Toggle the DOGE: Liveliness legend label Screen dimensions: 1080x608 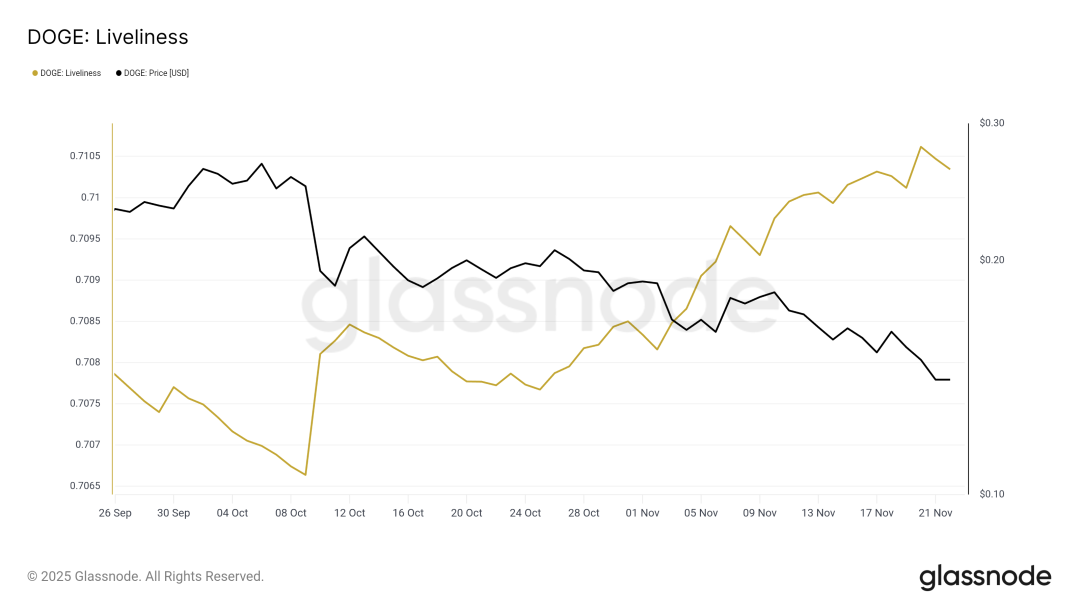pyautogui.click(x=71, y=73)
